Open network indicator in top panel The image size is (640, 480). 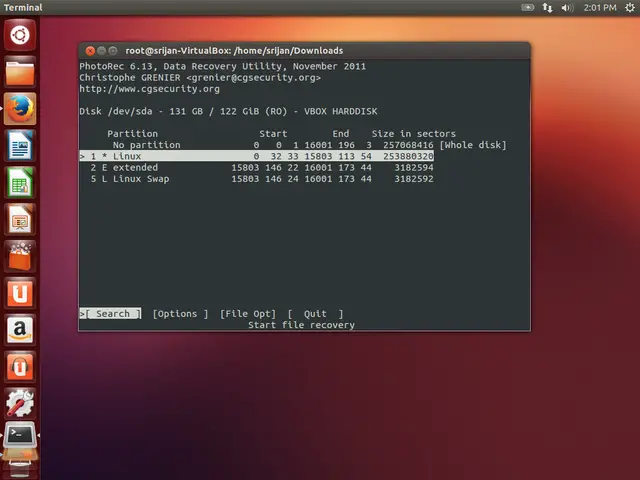tap(547, 7)
